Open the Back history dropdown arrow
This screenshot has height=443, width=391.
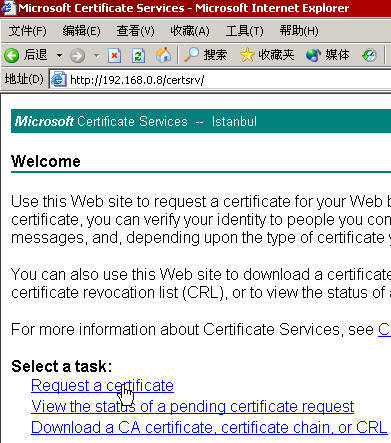coord(59,56)
